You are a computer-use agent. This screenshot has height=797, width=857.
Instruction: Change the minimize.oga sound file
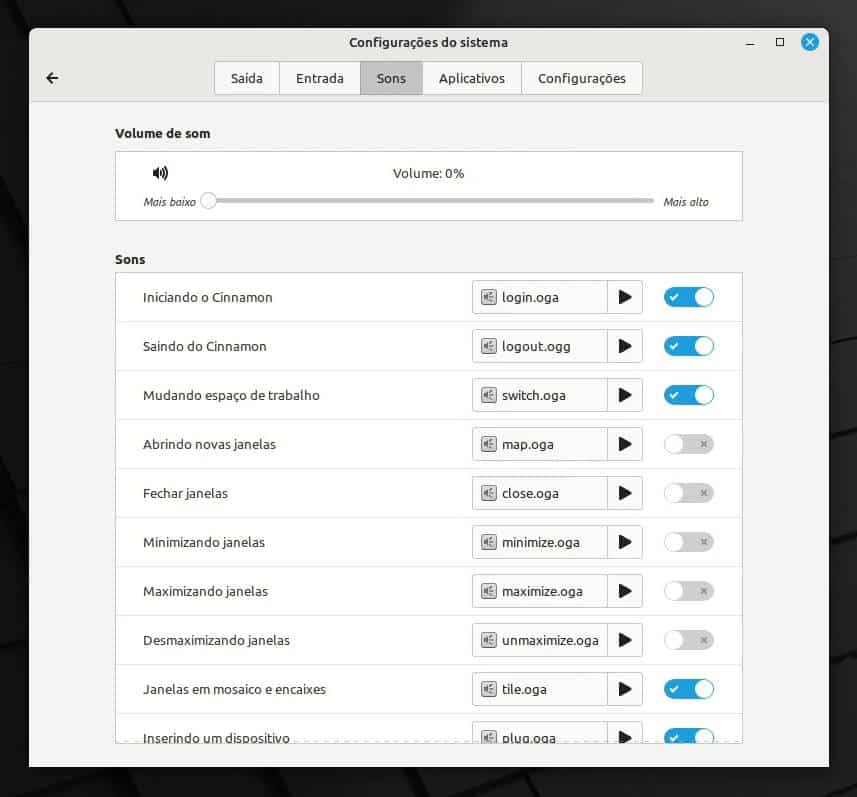pos(540,542)
